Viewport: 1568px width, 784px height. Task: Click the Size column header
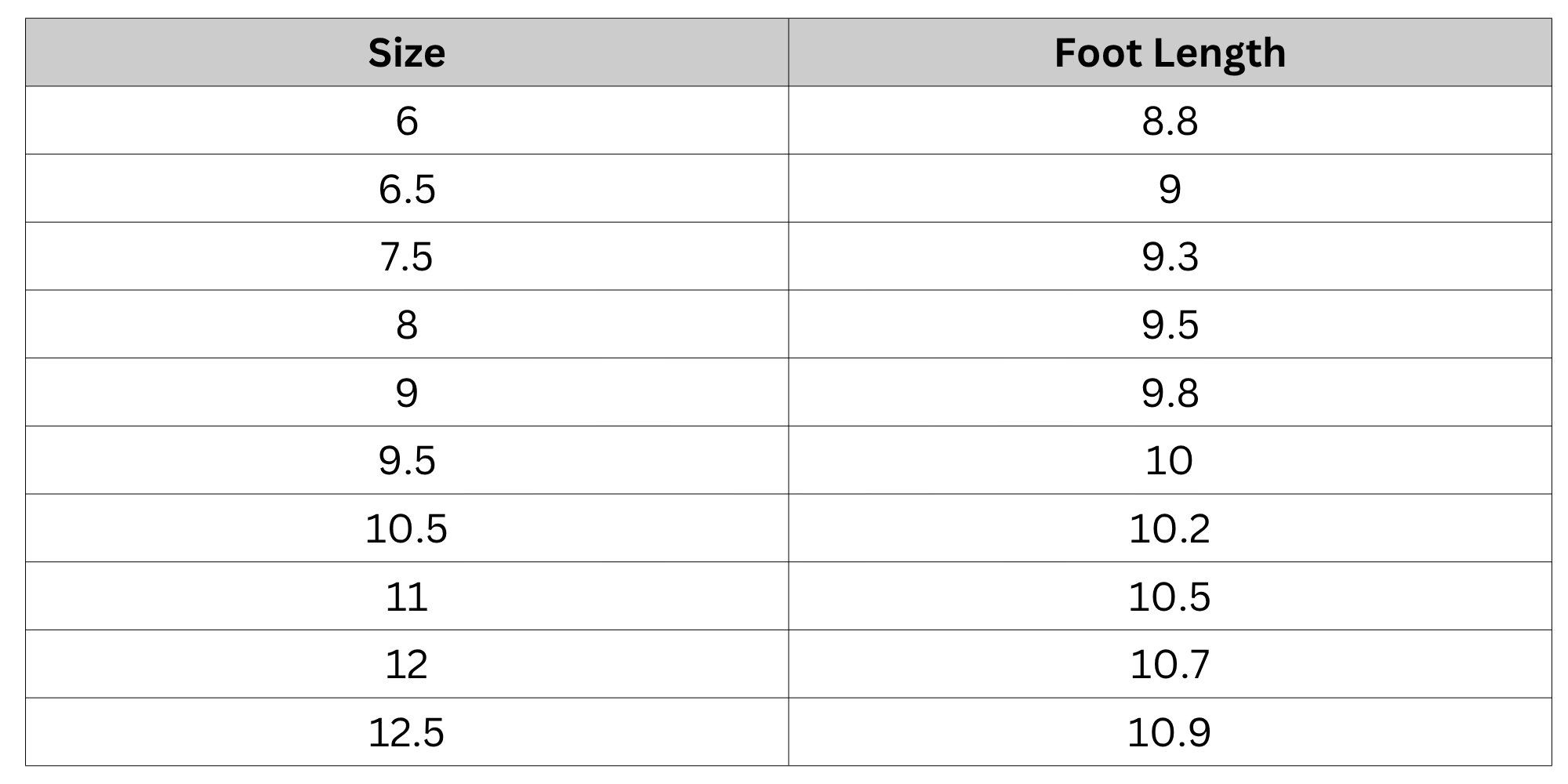407,53
